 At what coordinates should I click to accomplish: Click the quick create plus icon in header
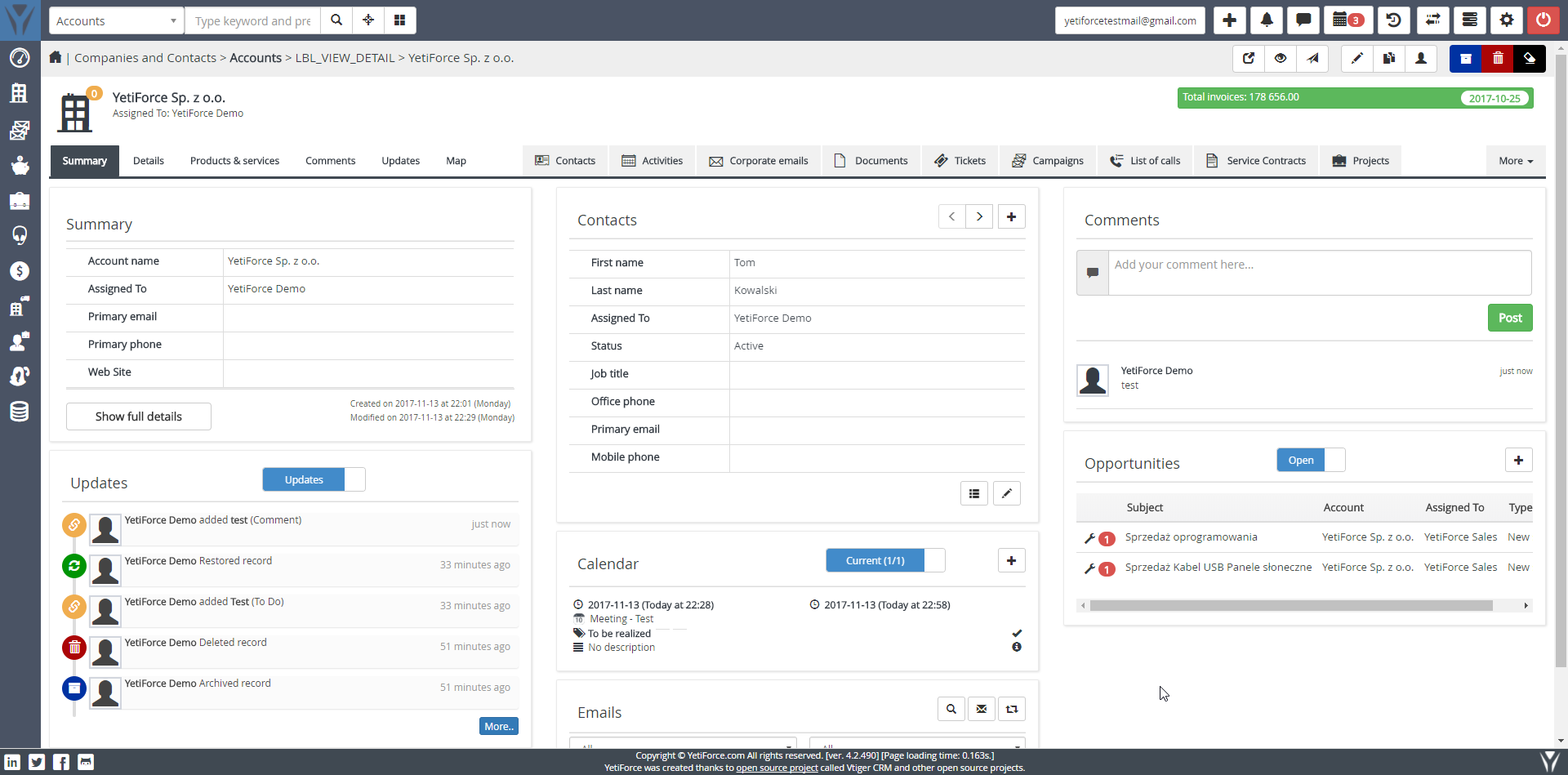[1229, 20]
